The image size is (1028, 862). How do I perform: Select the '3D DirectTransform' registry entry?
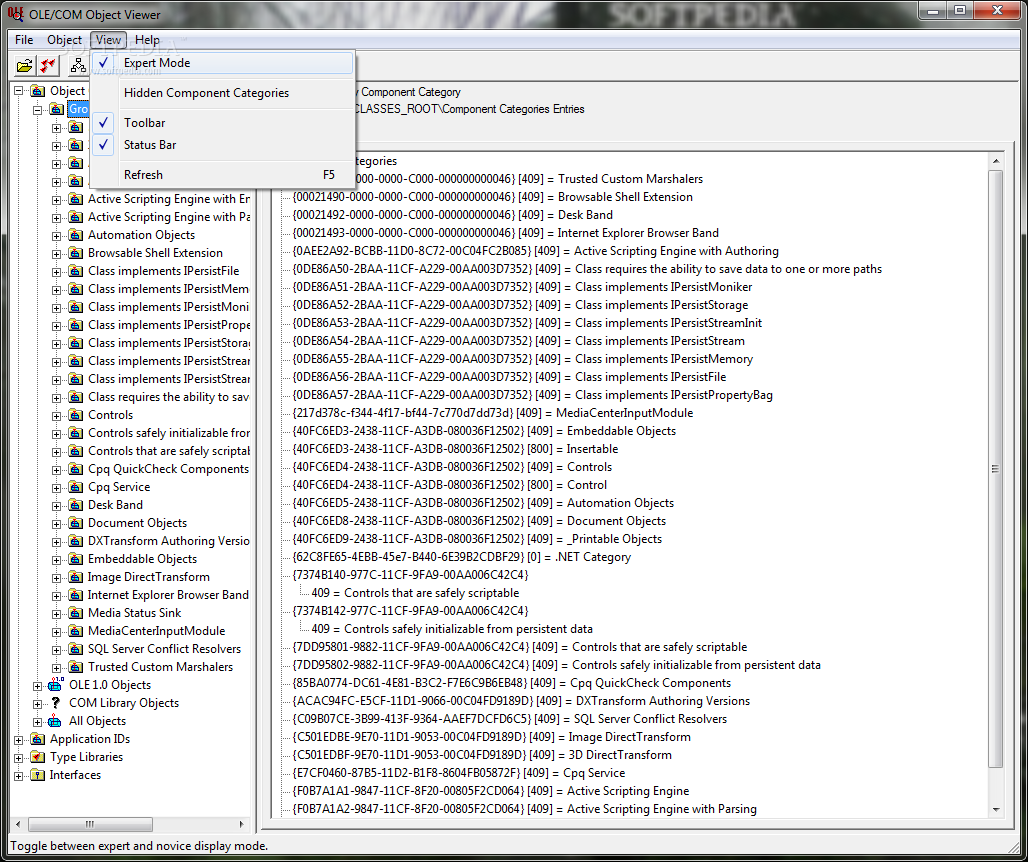coord(482,755)
